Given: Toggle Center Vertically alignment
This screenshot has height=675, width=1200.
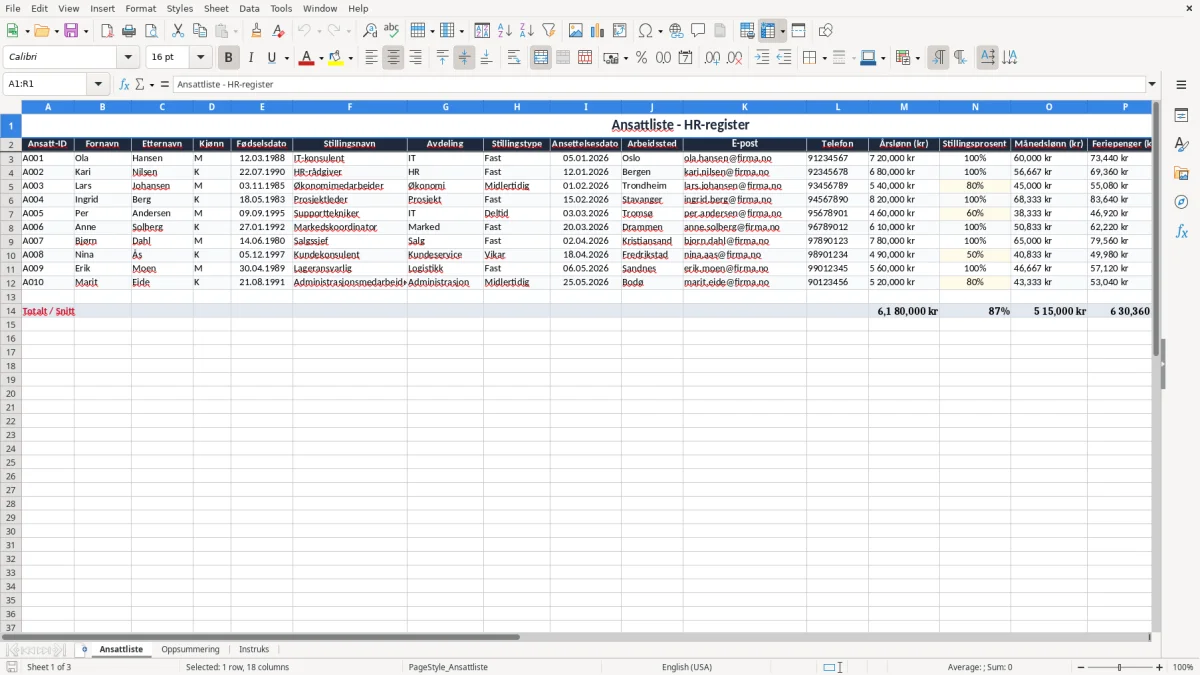Looking at the screenshot, I should tap(464, 58).
